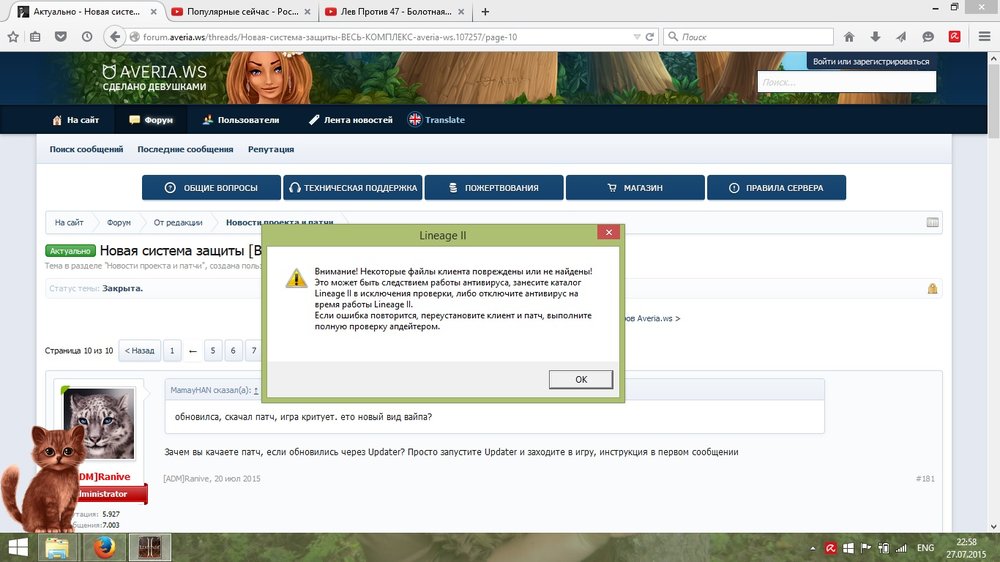Click the ENG language indicator in tray

(x=925, y=548)
